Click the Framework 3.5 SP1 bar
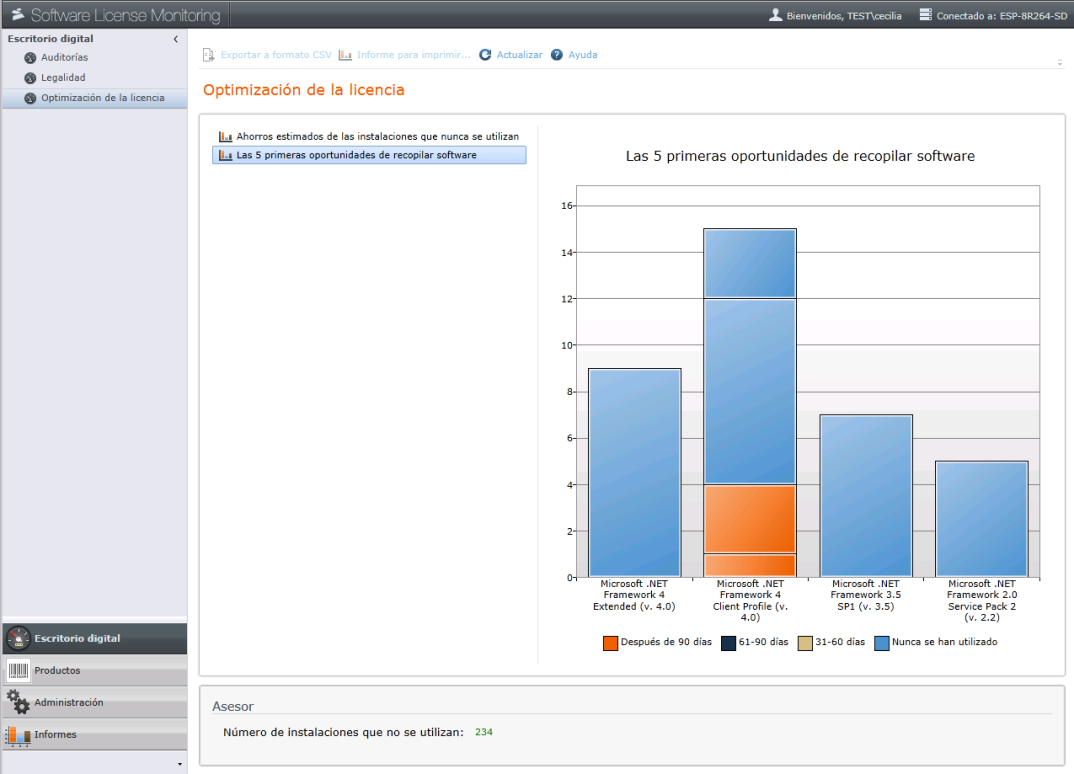The height and width of the screenshot is (774, 1074). click(866, 496)
